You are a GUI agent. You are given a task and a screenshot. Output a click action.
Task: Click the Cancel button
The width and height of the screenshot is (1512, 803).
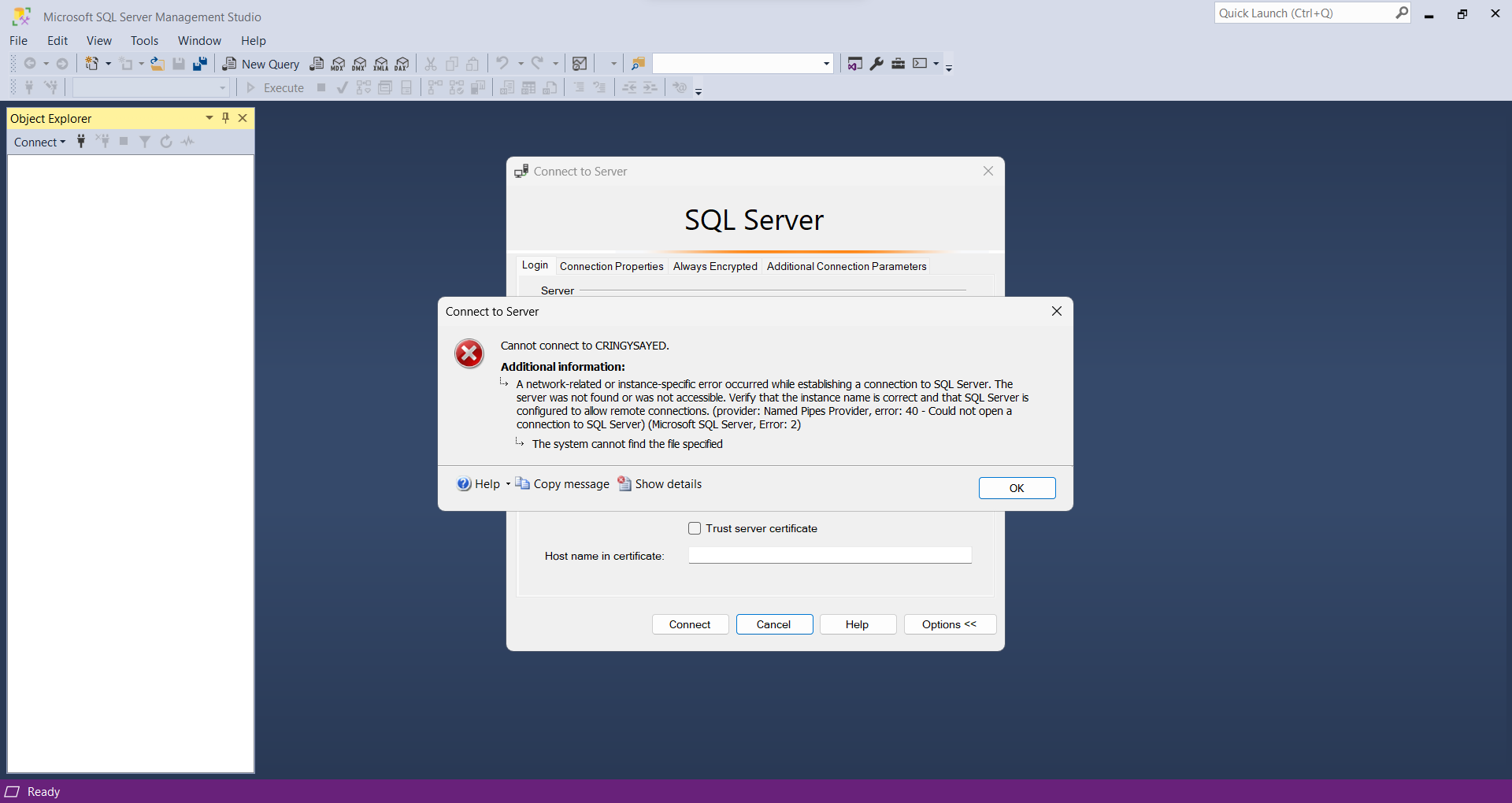click(x=774, y=624)
